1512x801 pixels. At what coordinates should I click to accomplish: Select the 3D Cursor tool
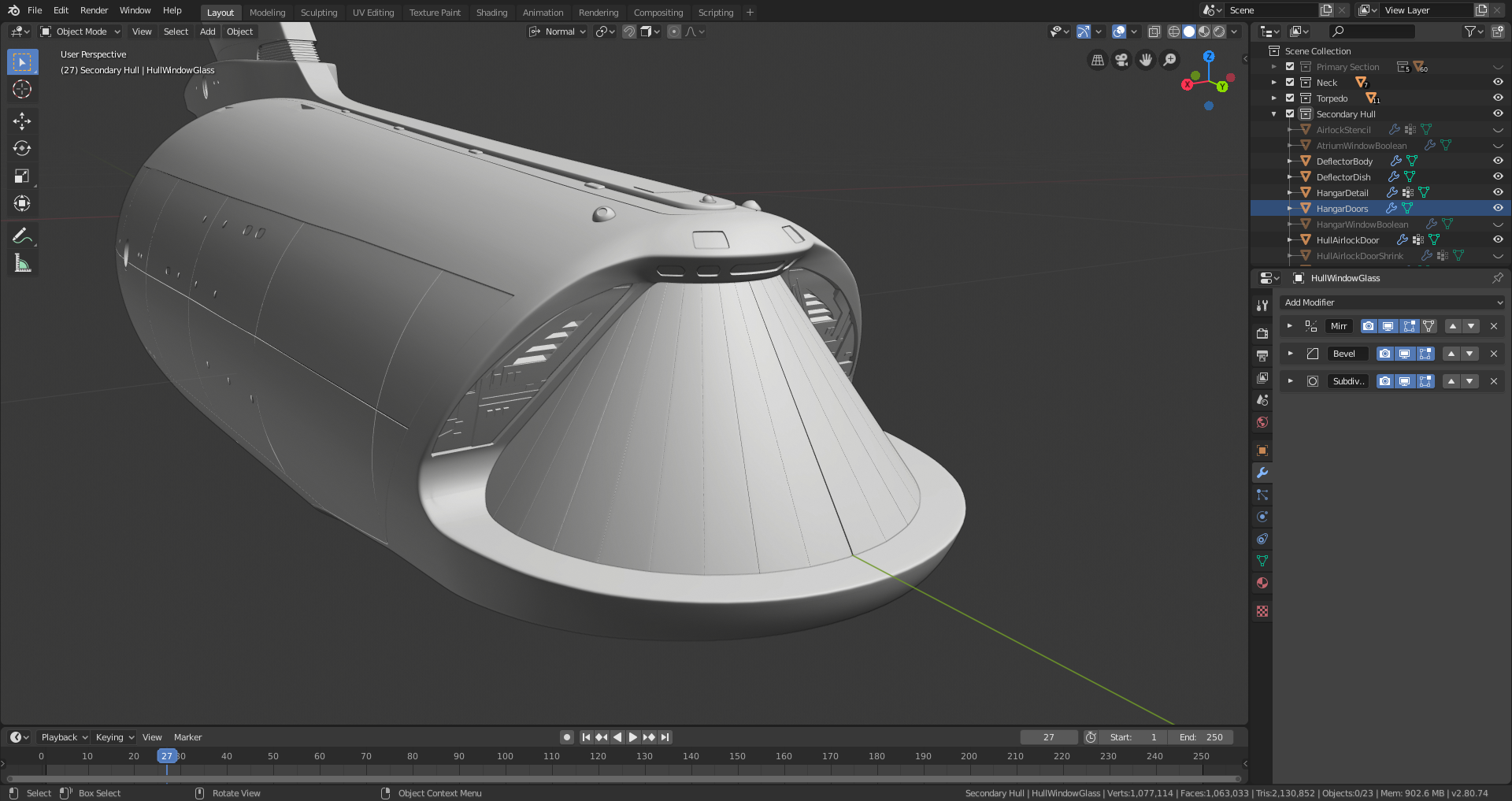point(22,89)
